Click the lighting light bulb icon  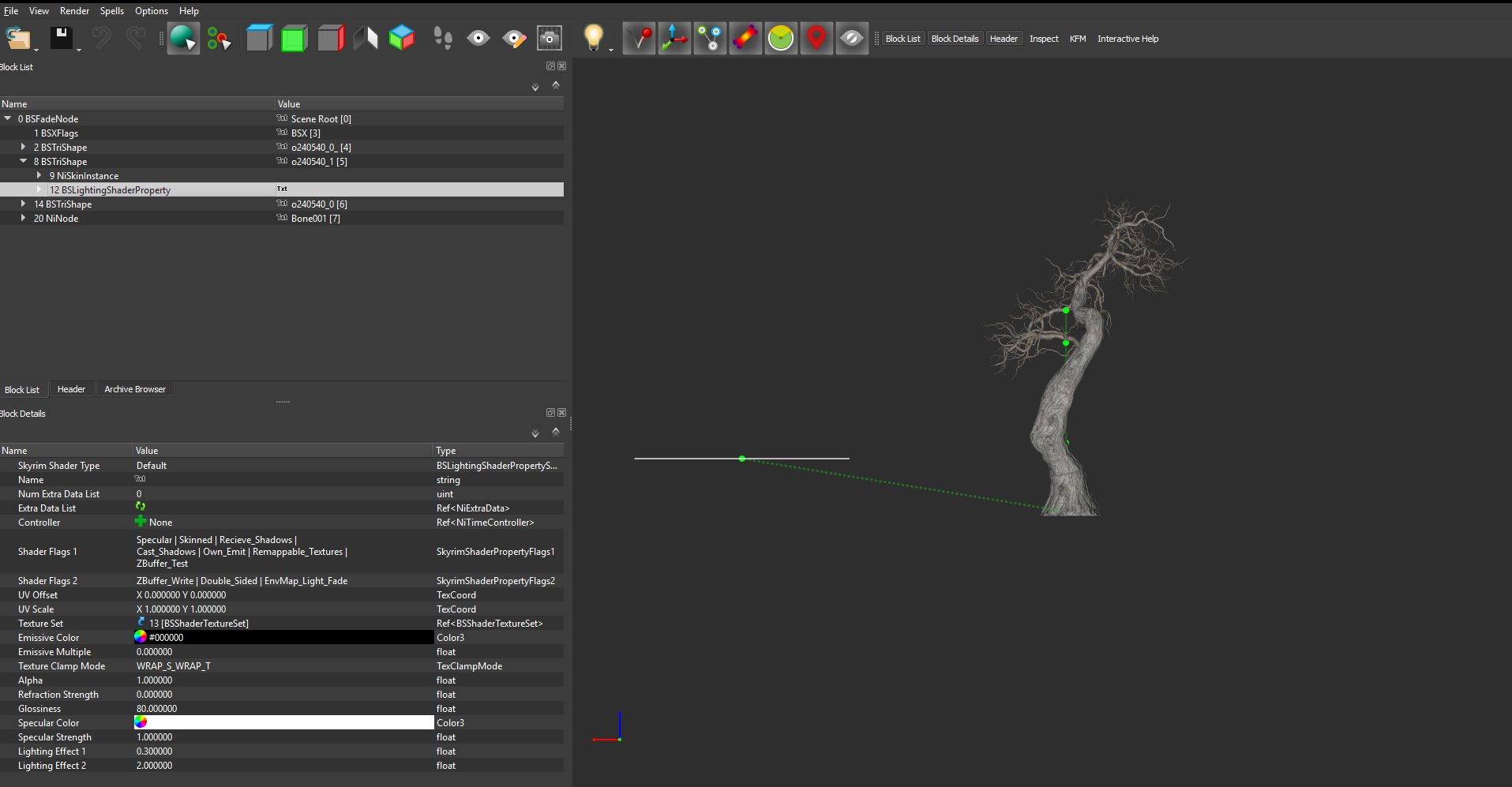[593, 37]
